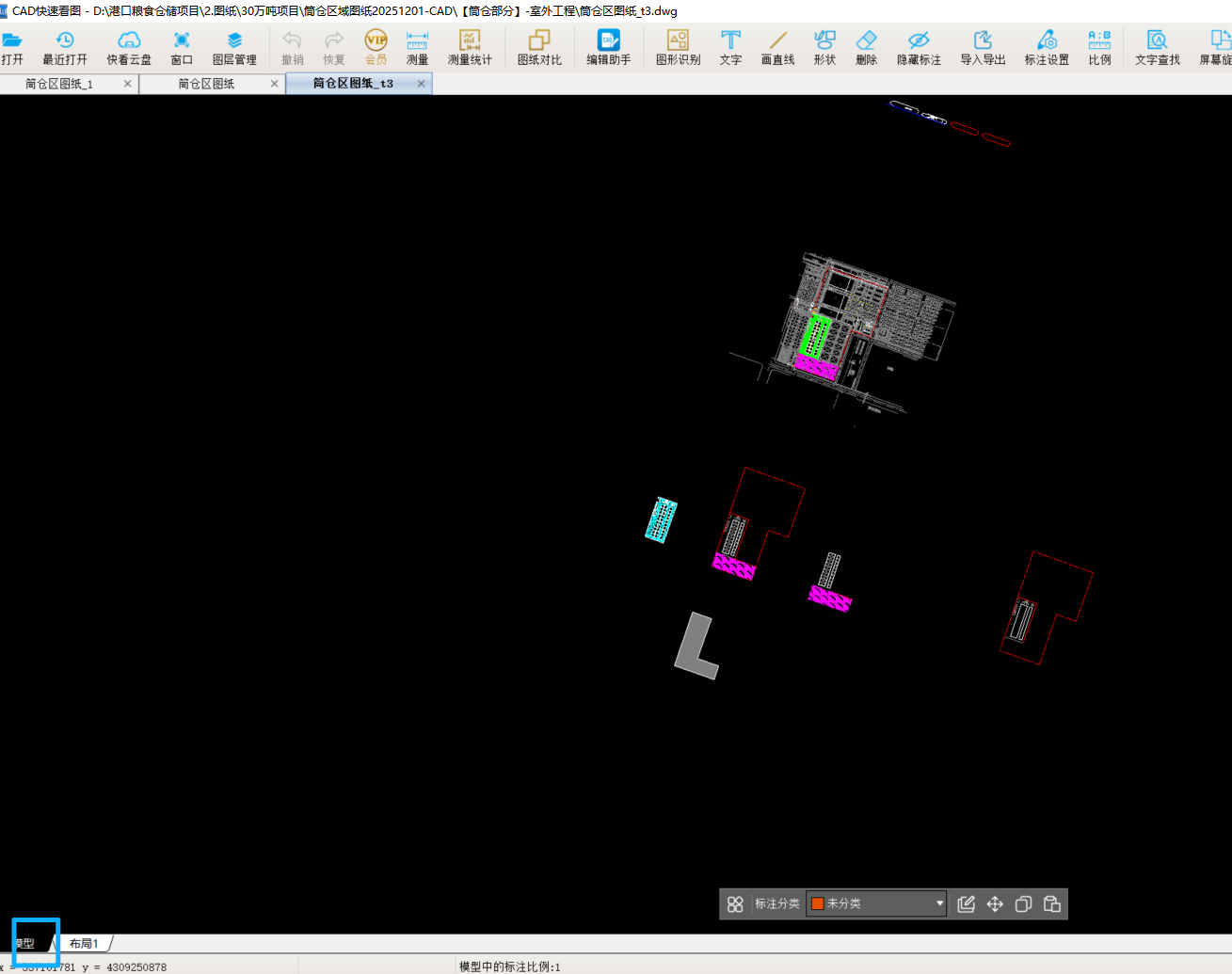Close the 筒仓区图纸 tab
This screenshot has width=1232, height=974.
274,84
